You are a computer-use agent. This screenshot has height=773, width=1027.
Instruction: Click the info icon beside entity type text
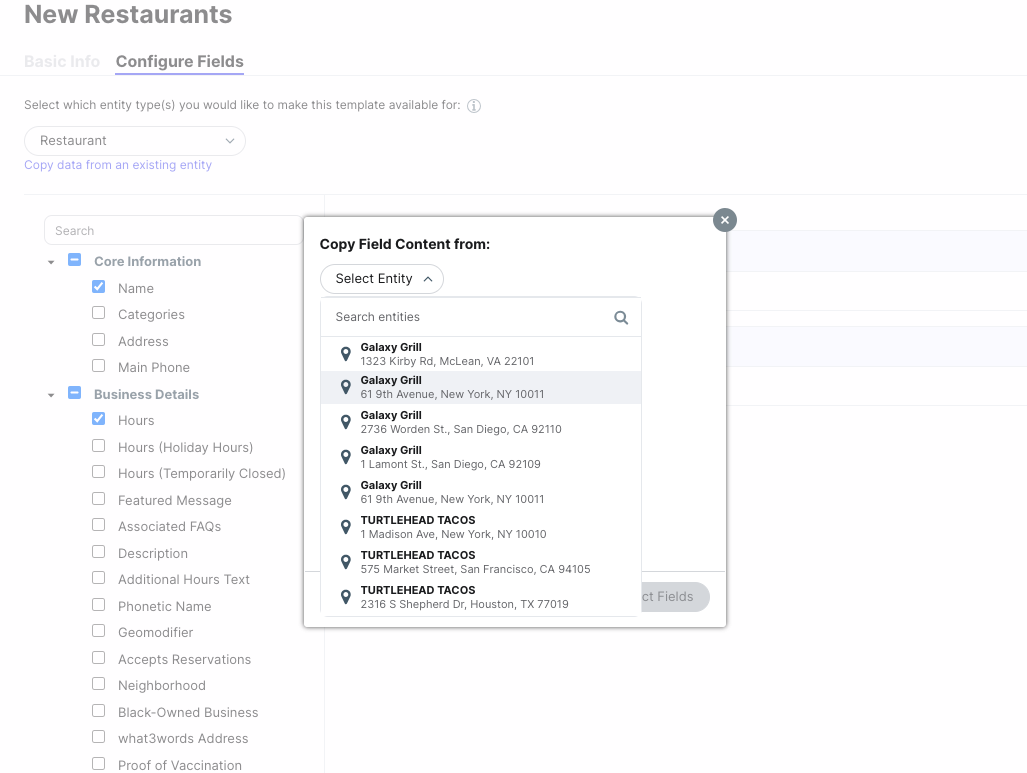pyautogui.click(x=474, y=106)
